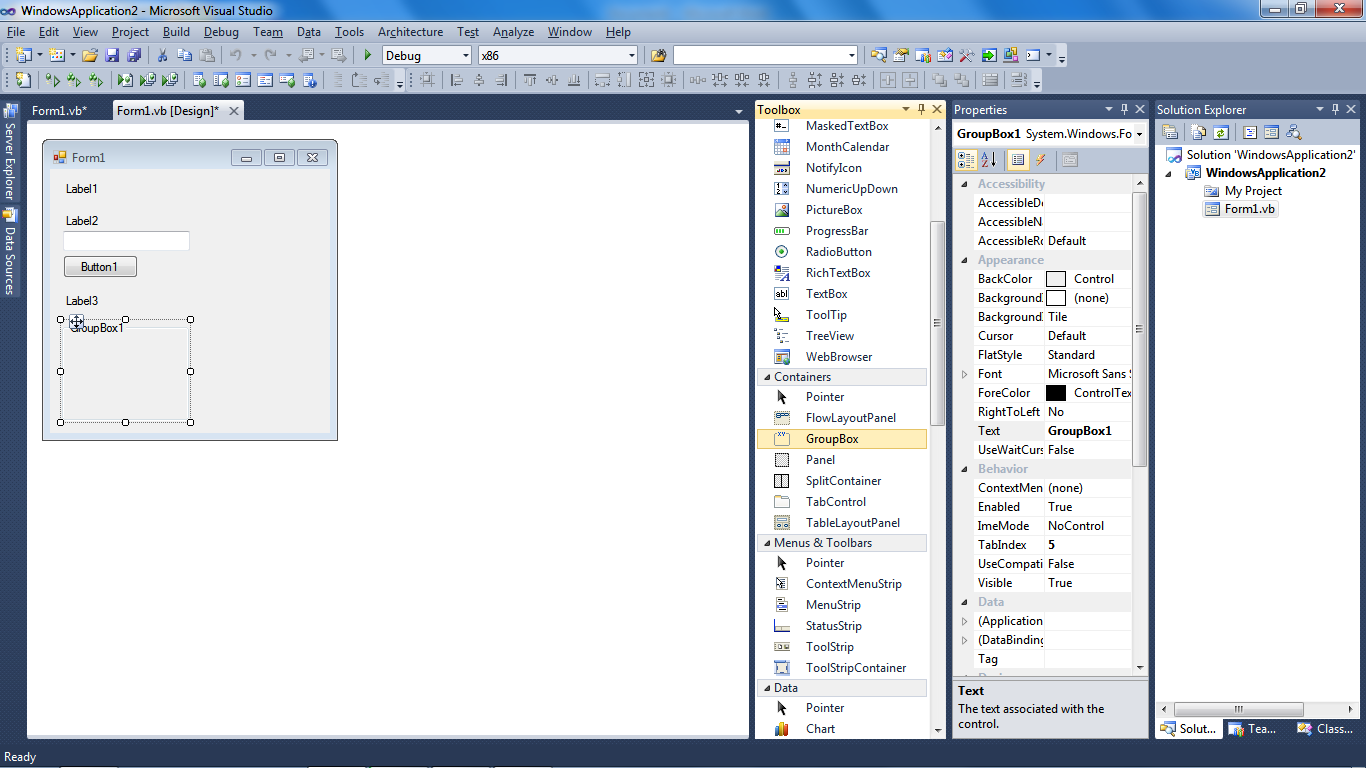Click the Paste icon on the toolbar

(208, 55)
